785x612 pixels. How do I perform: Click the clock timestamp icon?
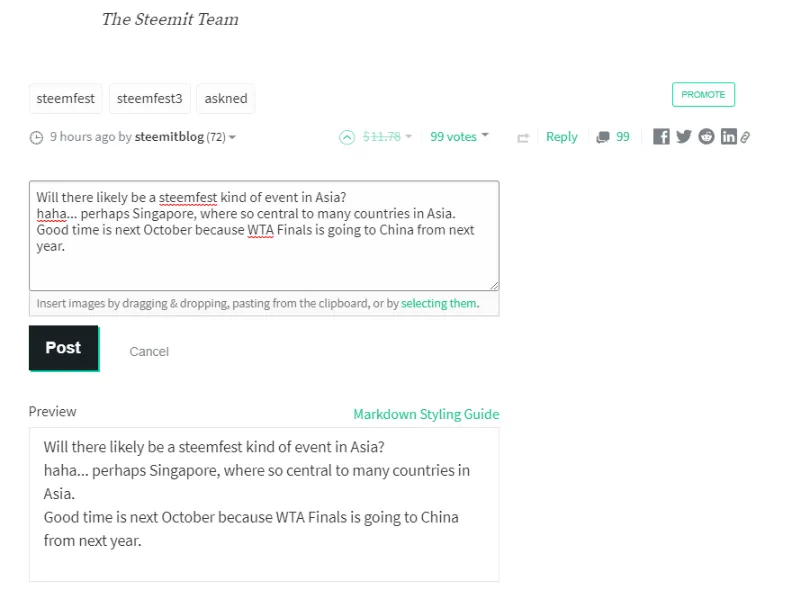click(36, 137)
